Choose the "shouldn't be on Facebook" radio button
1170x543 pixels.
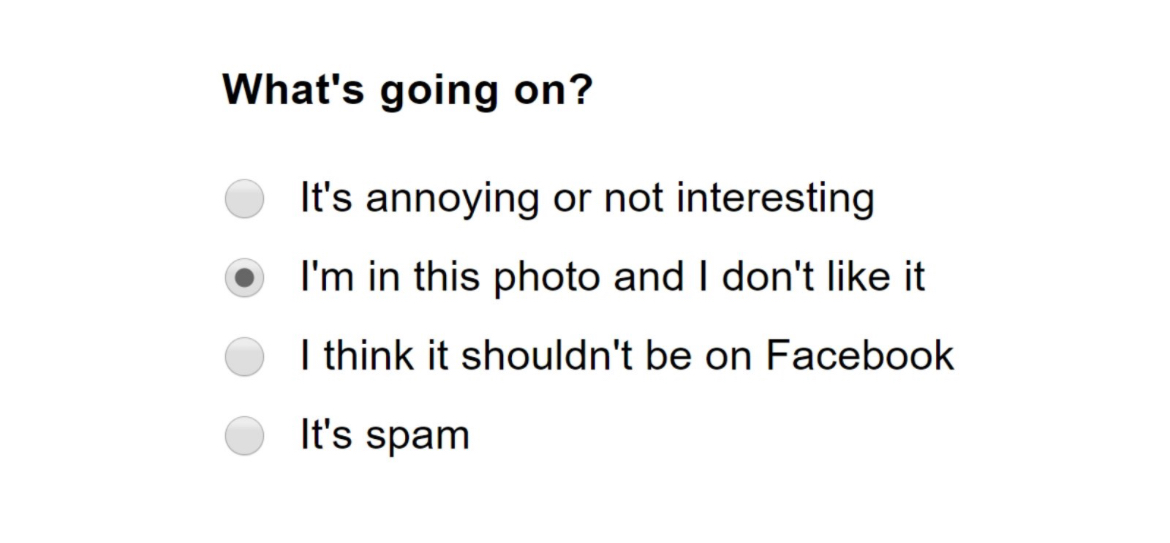[244, 357]
